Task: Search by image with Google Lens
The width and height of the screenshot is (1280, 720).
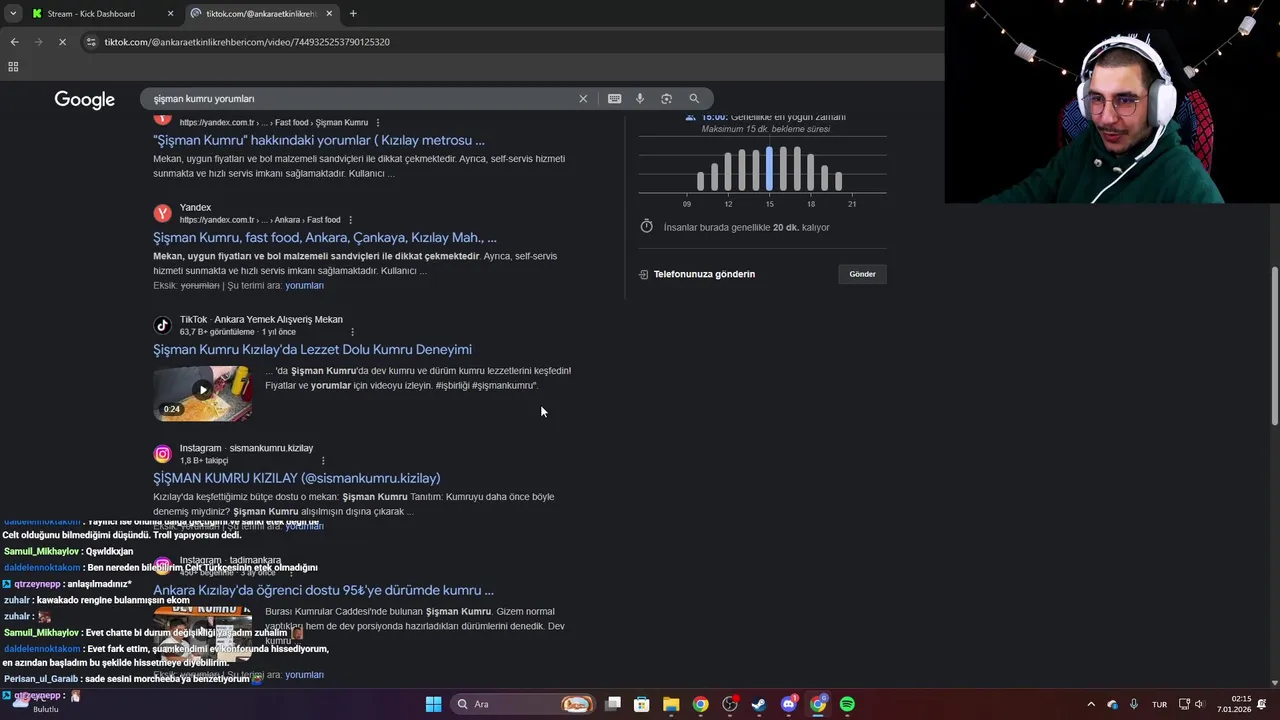Action: tap(666, 99)
